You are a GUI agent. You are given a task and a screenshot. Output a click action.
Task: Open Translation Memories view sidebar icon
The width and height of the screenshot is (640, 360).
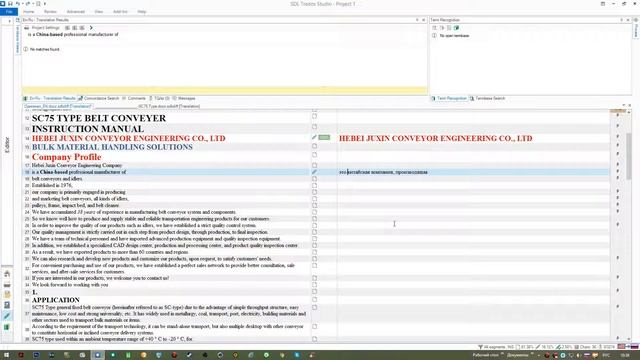pyautogui.click(x=7, y=327)
